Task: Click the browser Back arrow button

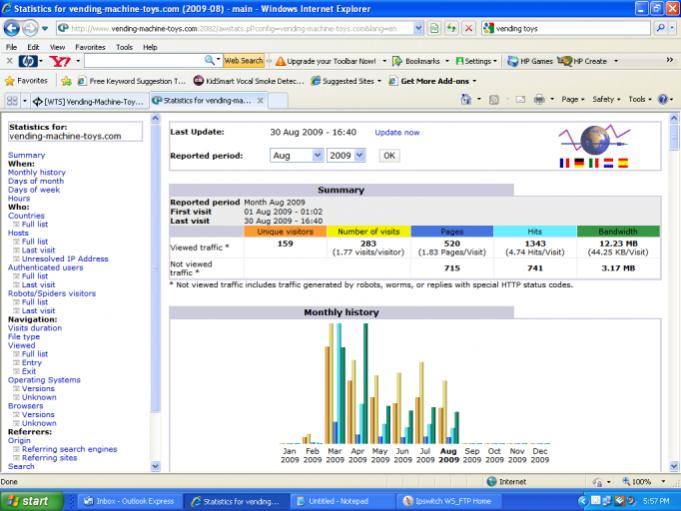Action: tap(13, 28)
